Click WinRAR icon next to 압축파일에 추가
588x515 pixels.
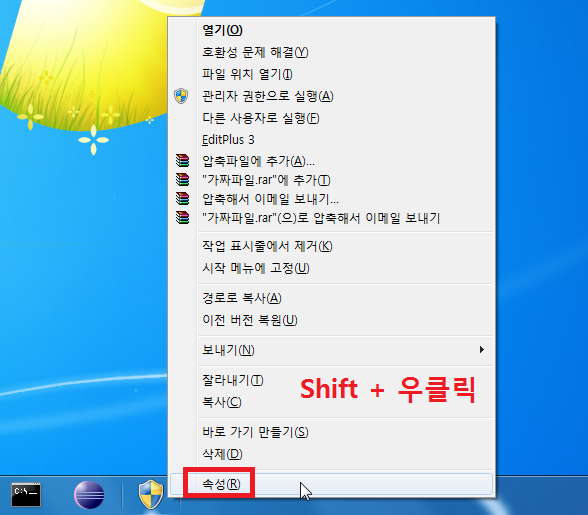(x=183, y=161)
